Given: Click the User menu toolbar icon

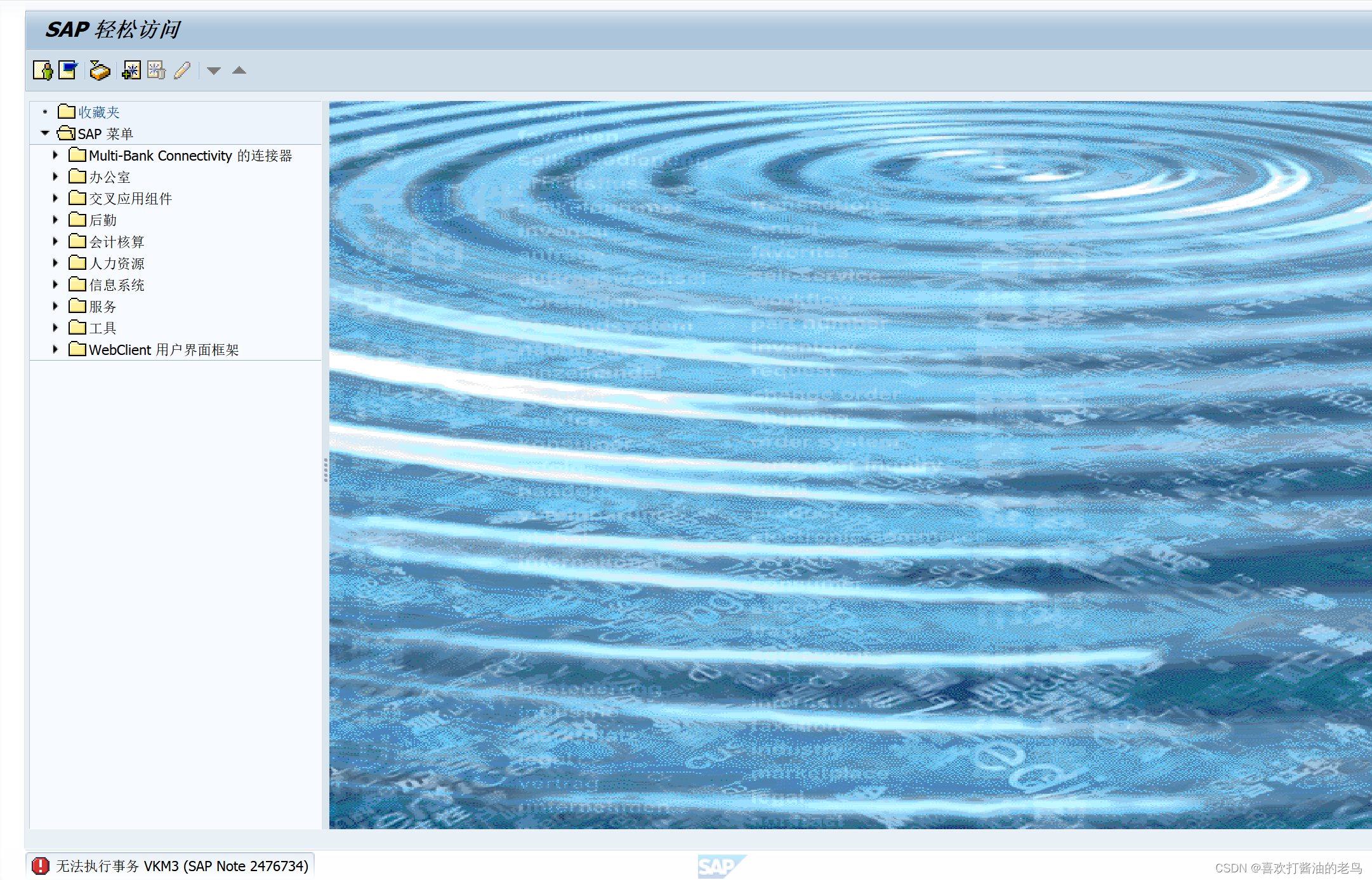Looking at the screenshot, I should click(x=43, y=70).
